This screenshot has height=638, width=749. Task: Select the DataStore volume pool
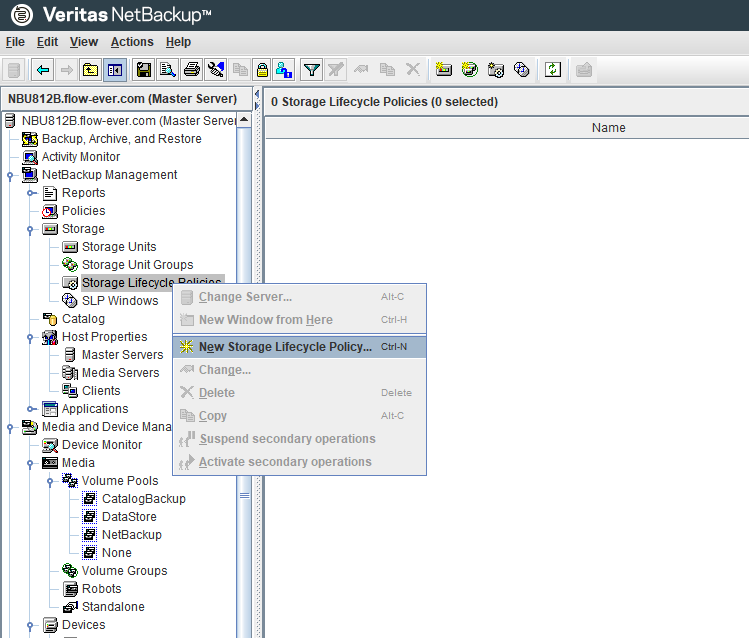(129, 517)
